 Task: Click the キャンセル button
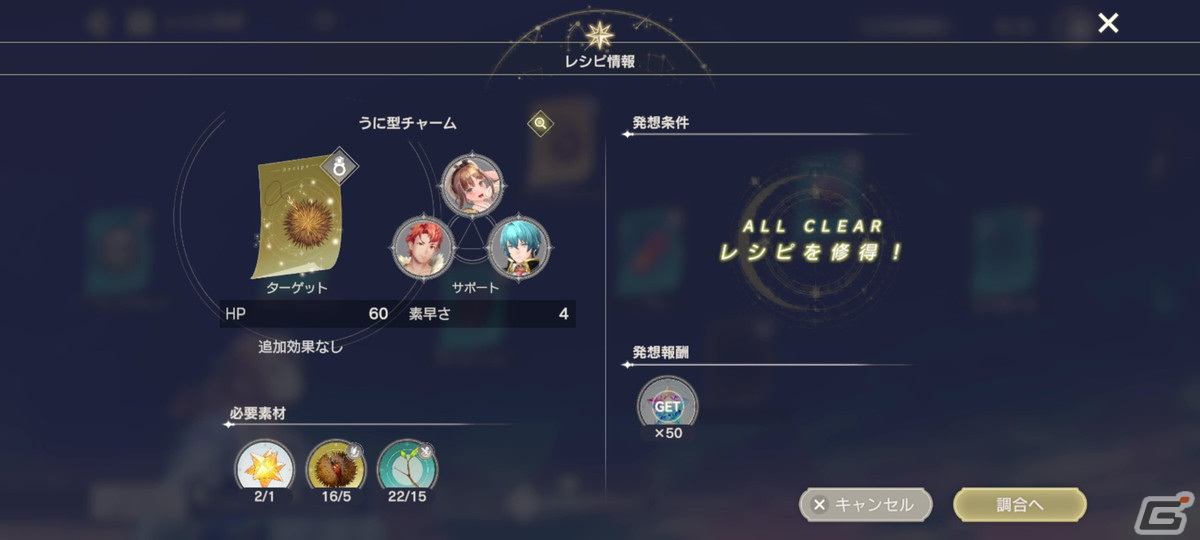pyautogui.click(x=865, y=505)
